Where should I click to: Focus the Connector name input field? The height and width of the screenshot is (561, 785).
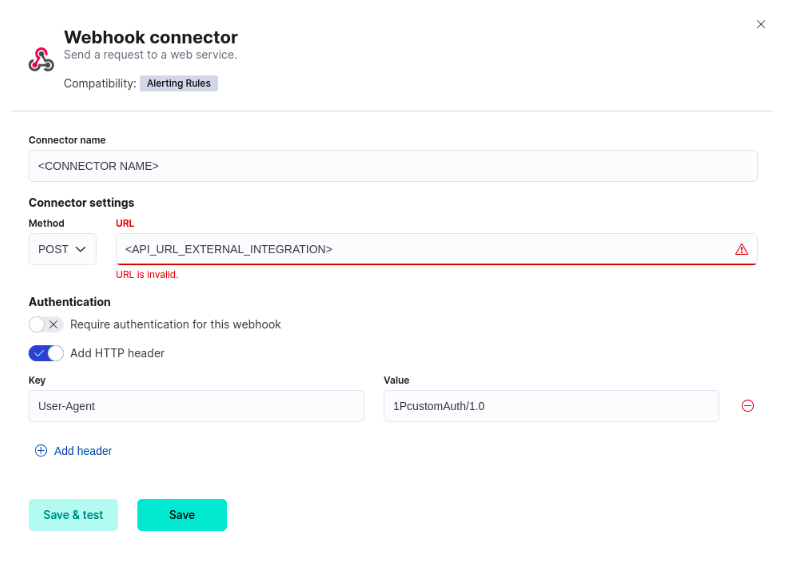[x=392, y=166]
